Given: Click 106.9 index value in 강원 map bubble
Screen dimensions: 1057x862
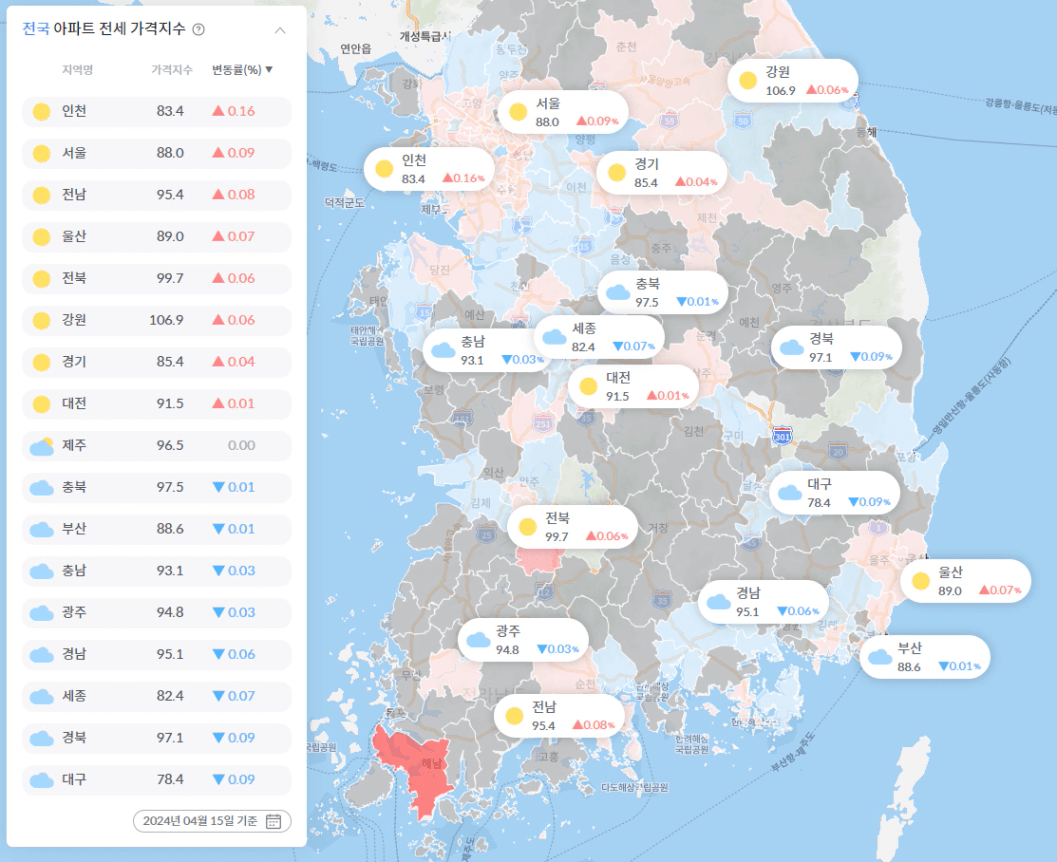Looking at the screenshot, I should pyautogui.click(x=780, y=90).
